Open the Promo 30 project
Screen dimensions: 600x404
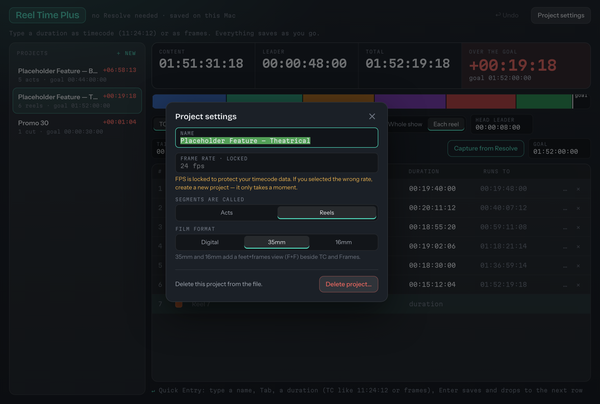77,127
